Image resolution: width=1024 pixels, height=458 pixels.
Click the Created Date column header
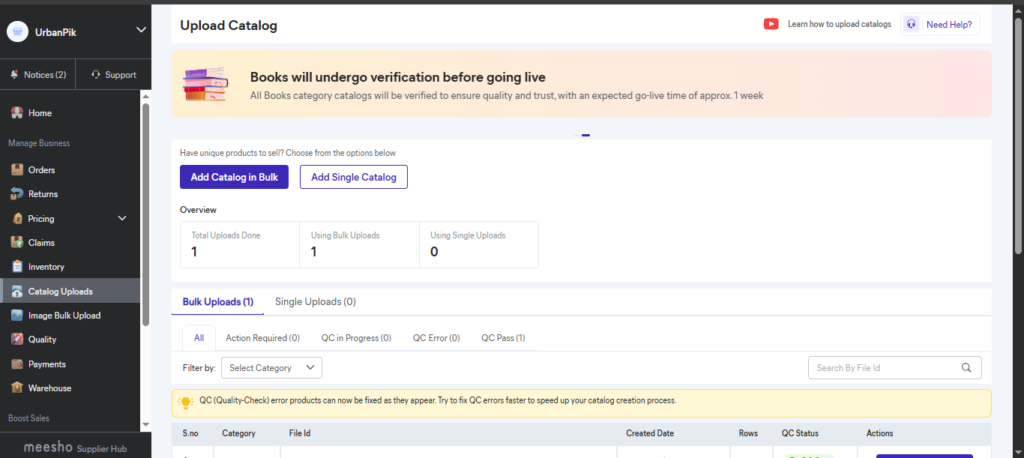tap(650, 433)
